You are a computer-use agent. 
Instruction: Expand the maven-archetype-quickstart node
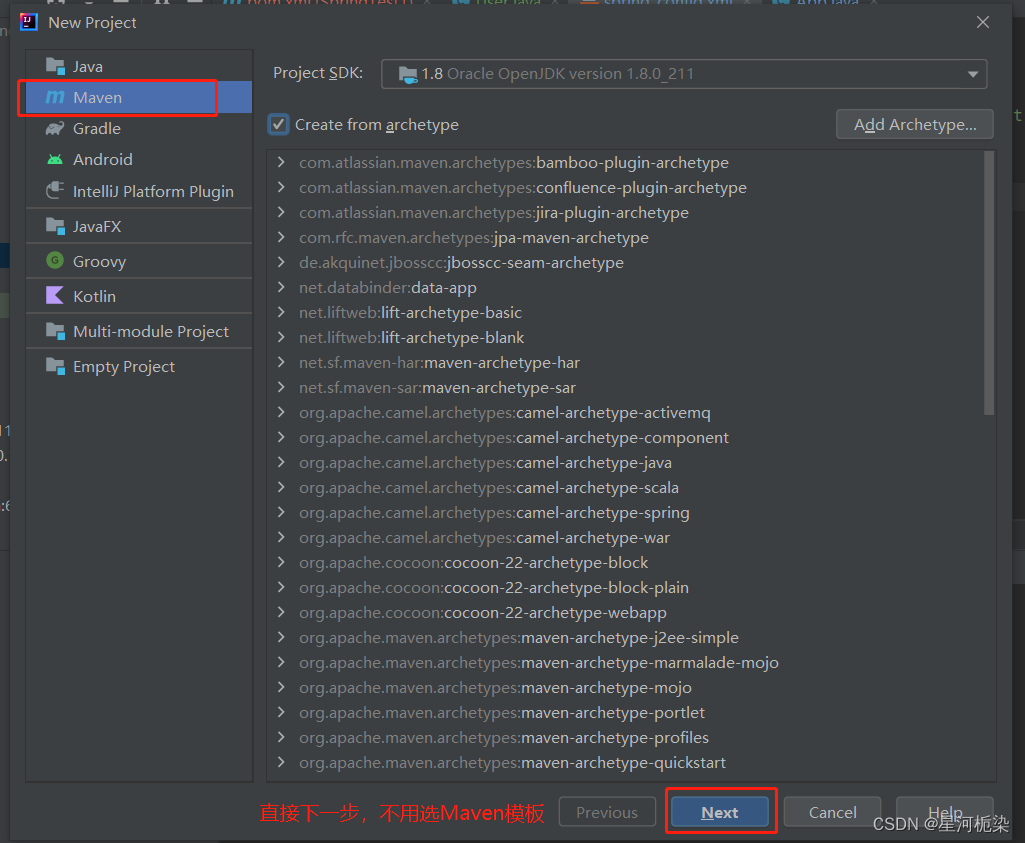click(x=281, y=762)
